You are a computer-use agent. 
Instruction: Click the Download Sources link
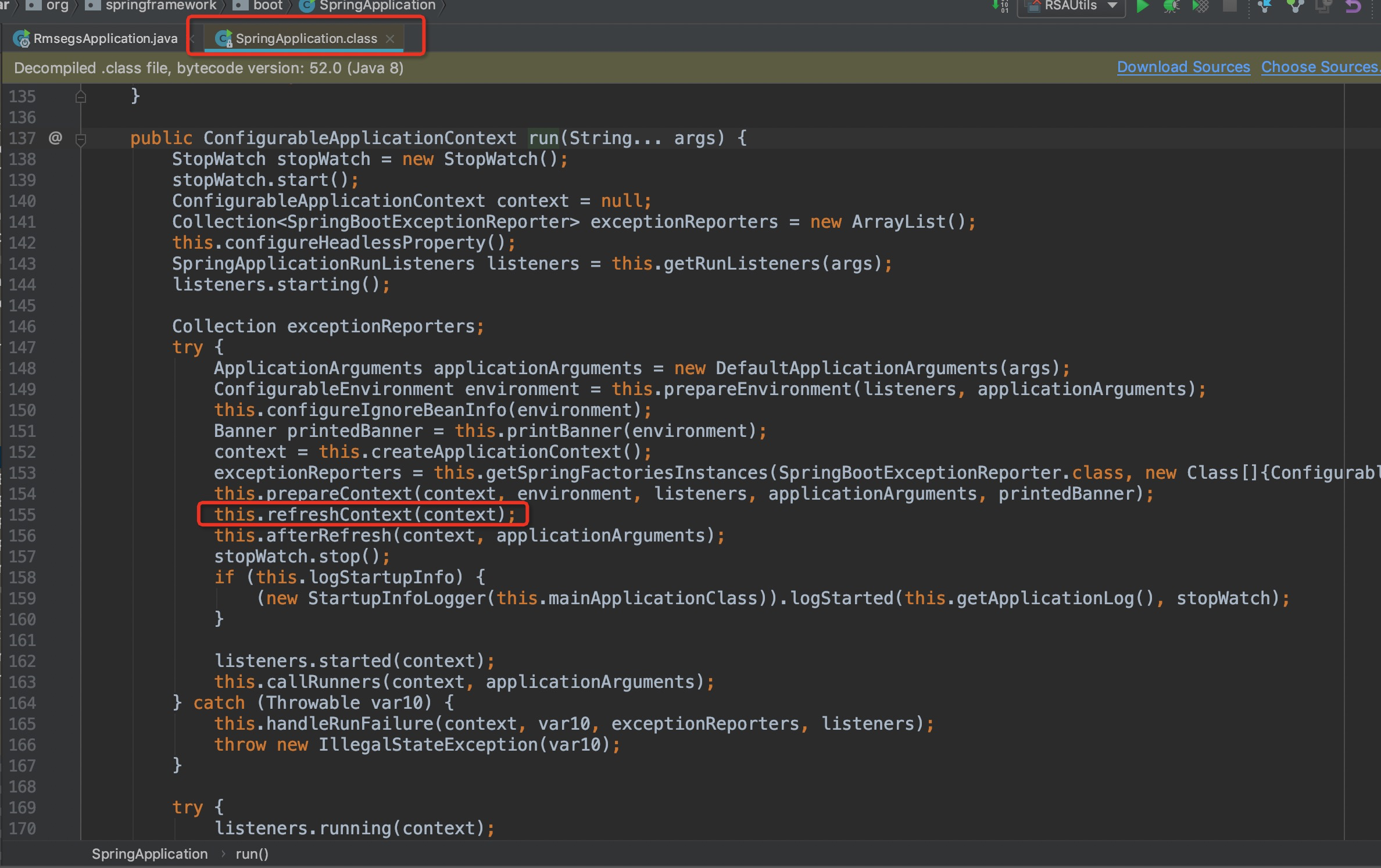click(x=1183, y=67)
